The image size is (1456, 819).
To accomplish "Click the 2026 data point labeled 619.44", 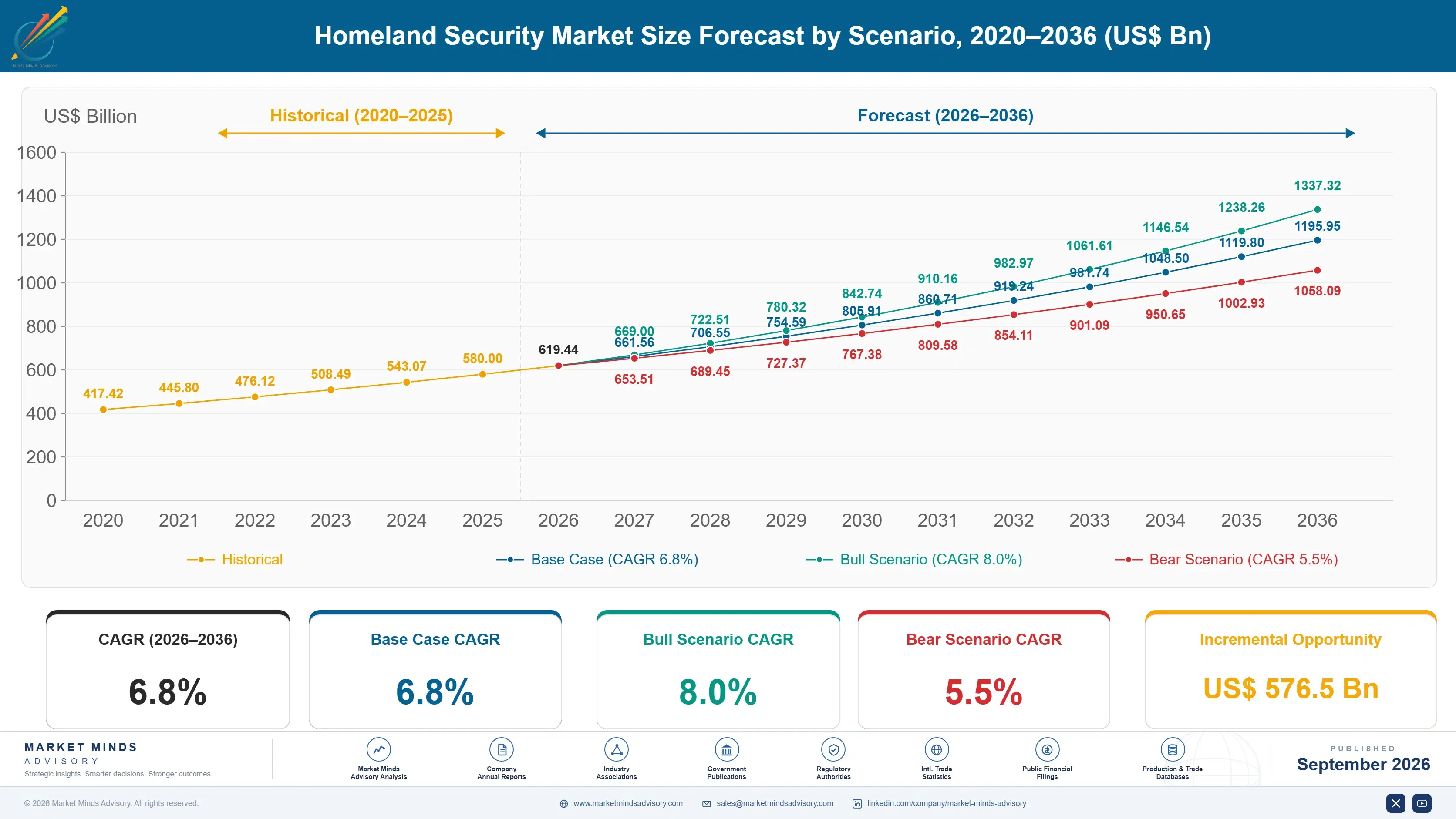I will pyautogui.click(x=558, y=366).
